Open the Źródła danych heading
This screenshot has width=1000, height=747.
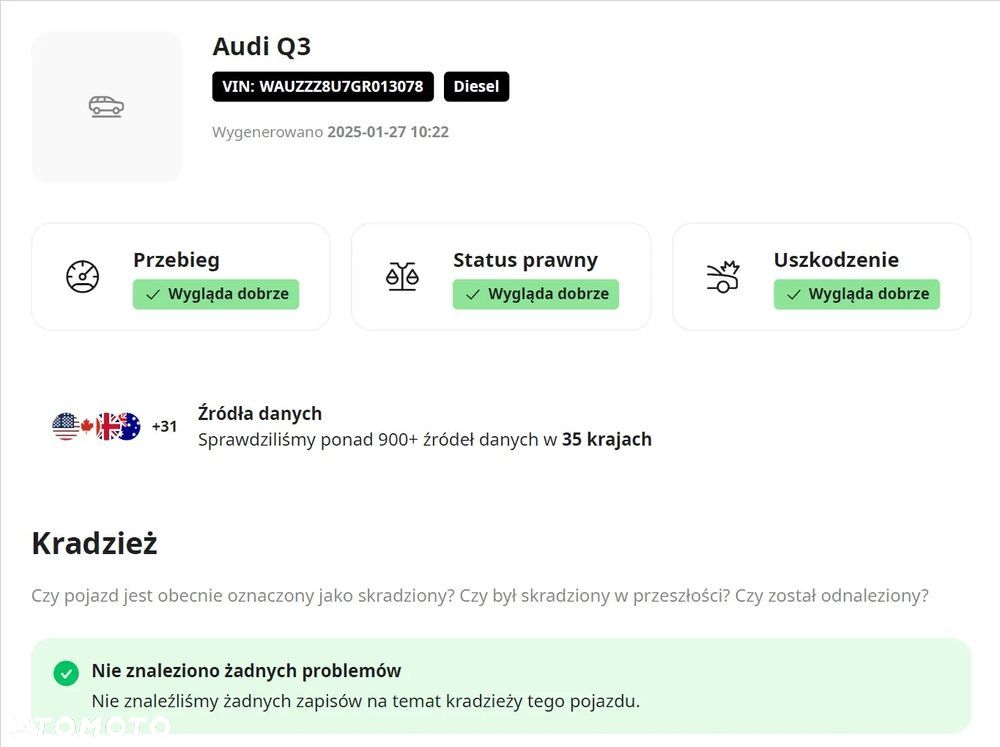[260, 413]
